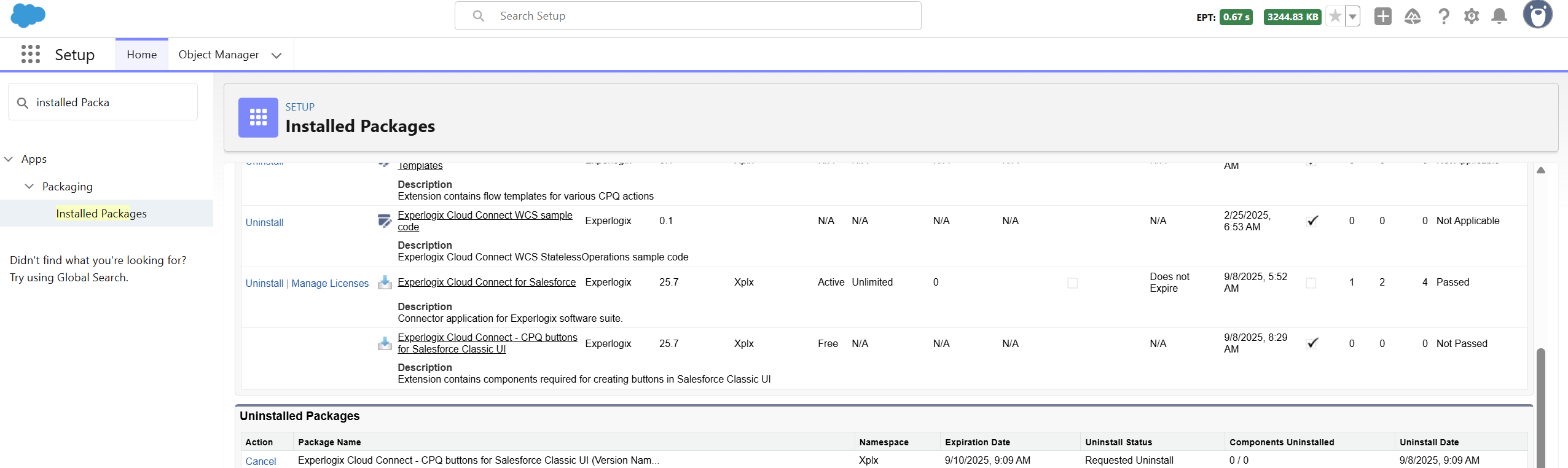Open Experlogix Cloud Connect WCS sample code link
Viewport: 1568px width, 468px height.
[485, 221]
